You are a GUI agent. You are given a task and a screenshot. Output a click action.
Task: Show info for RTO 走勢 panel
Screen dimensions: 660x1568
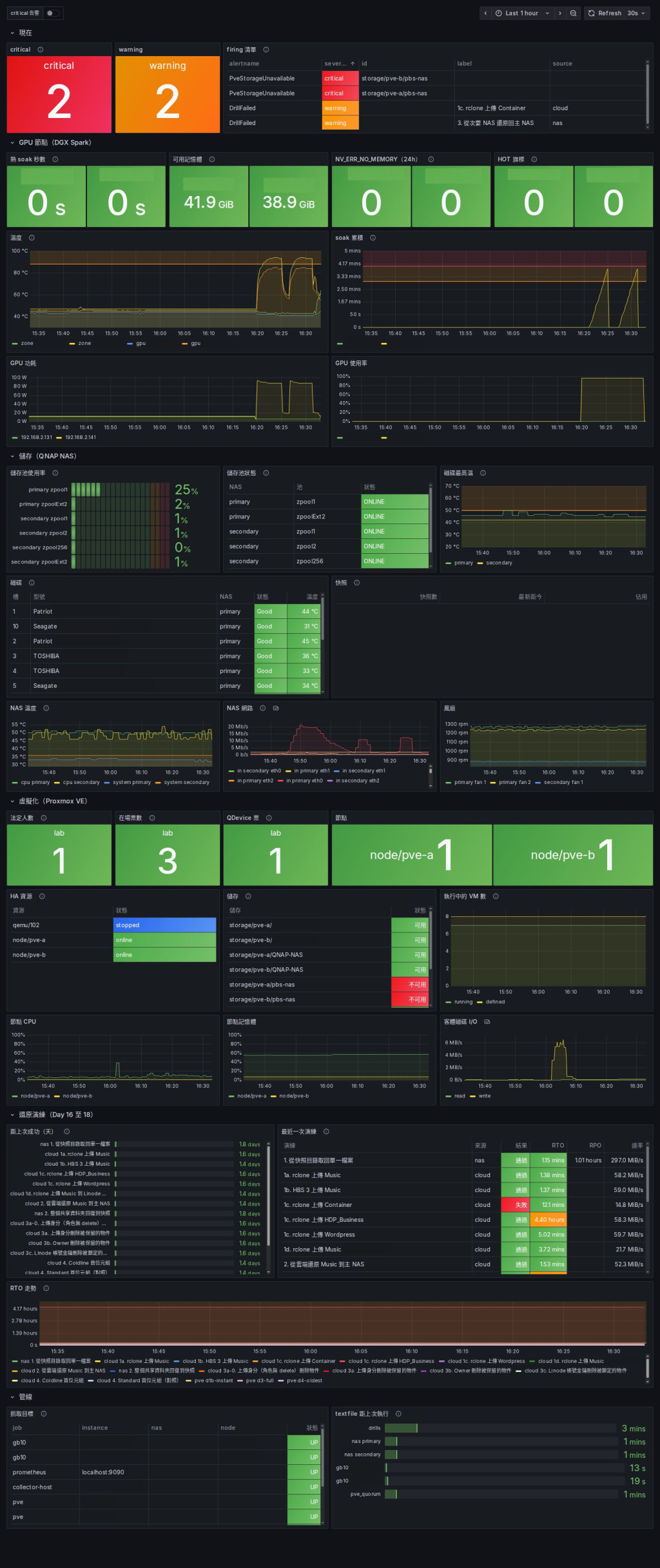click(46, 1288)
